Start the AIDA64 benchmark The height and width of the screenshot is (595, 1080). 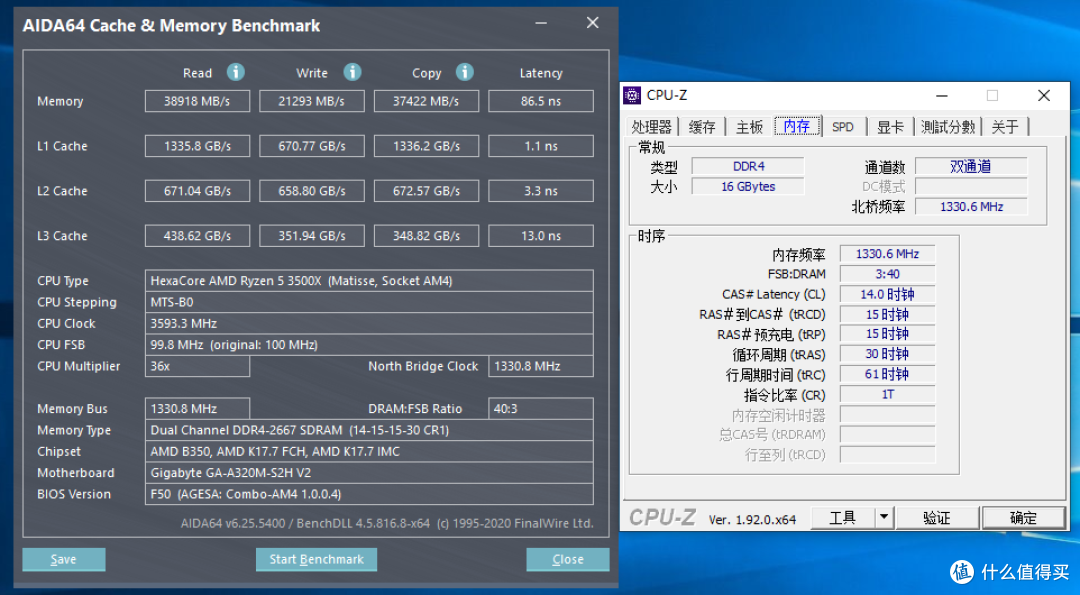[316, 559]
